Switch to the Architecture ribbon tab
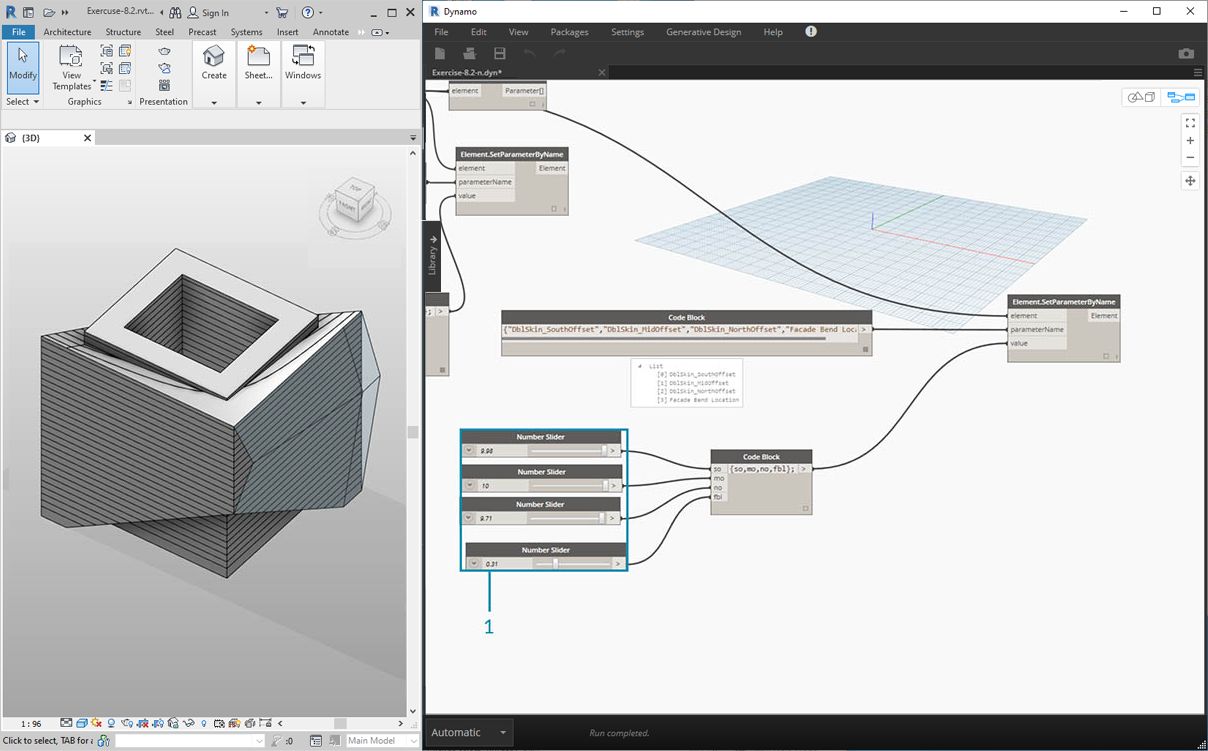 [67, 32]
